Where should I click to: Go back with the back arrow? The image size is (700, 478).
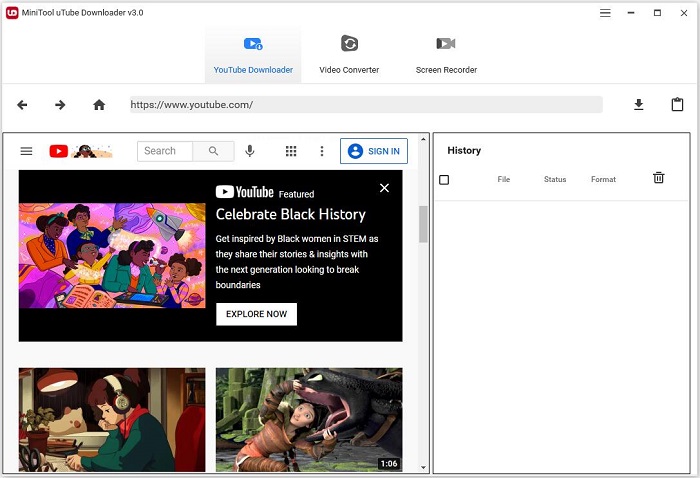pos(22,105)
